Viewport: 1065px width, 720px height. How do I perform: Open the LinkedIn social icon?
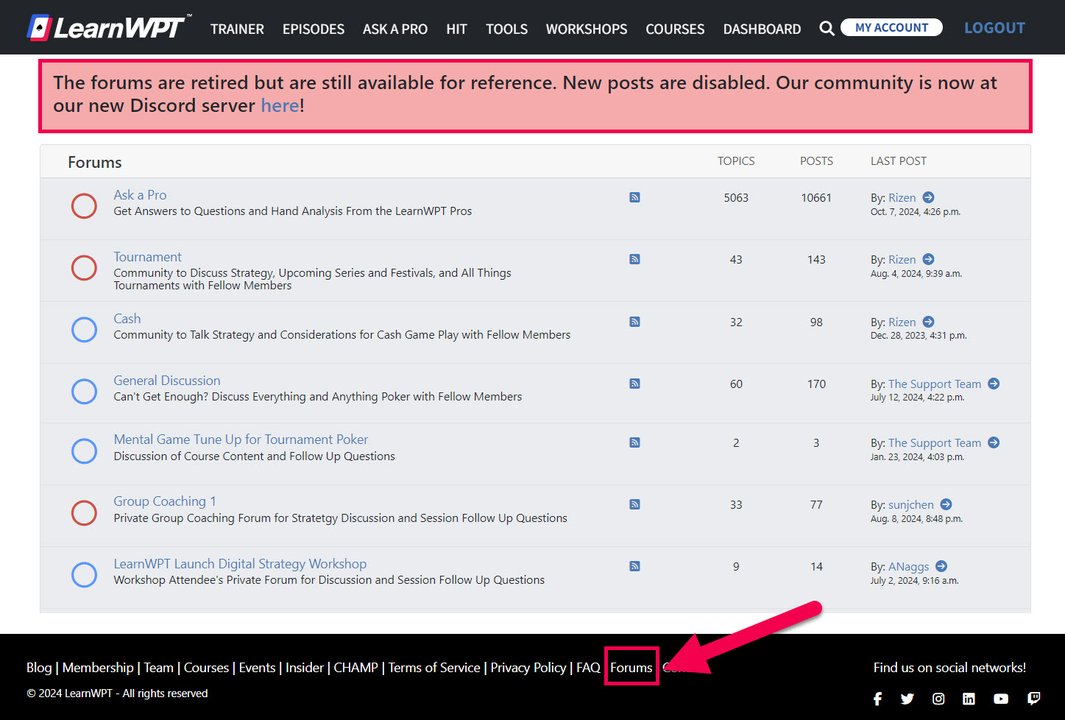pos(969,699)
